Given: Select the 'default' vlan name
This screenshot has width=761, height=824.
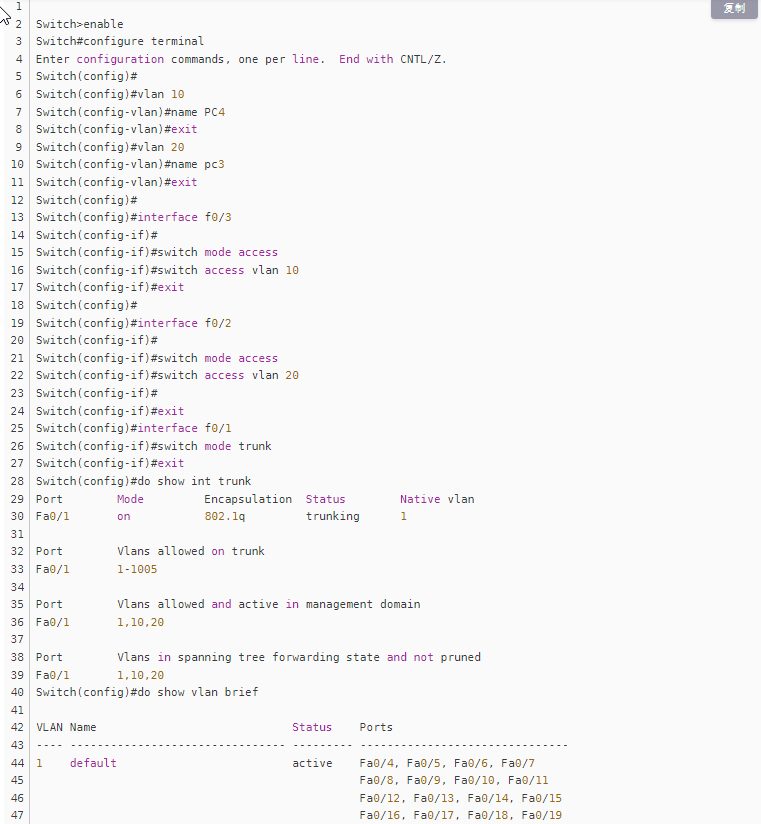Looking at the screenshot, I should (x=93, y=763).
